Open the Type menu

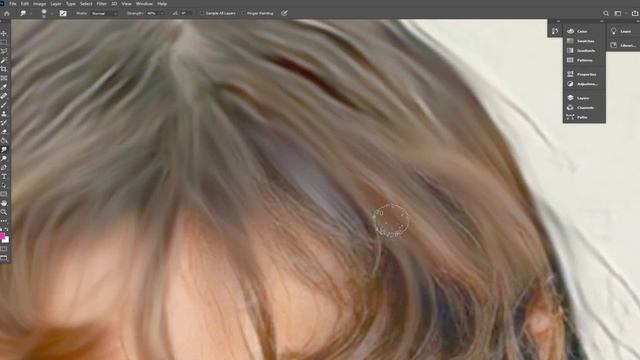click(x=71, y=4)
